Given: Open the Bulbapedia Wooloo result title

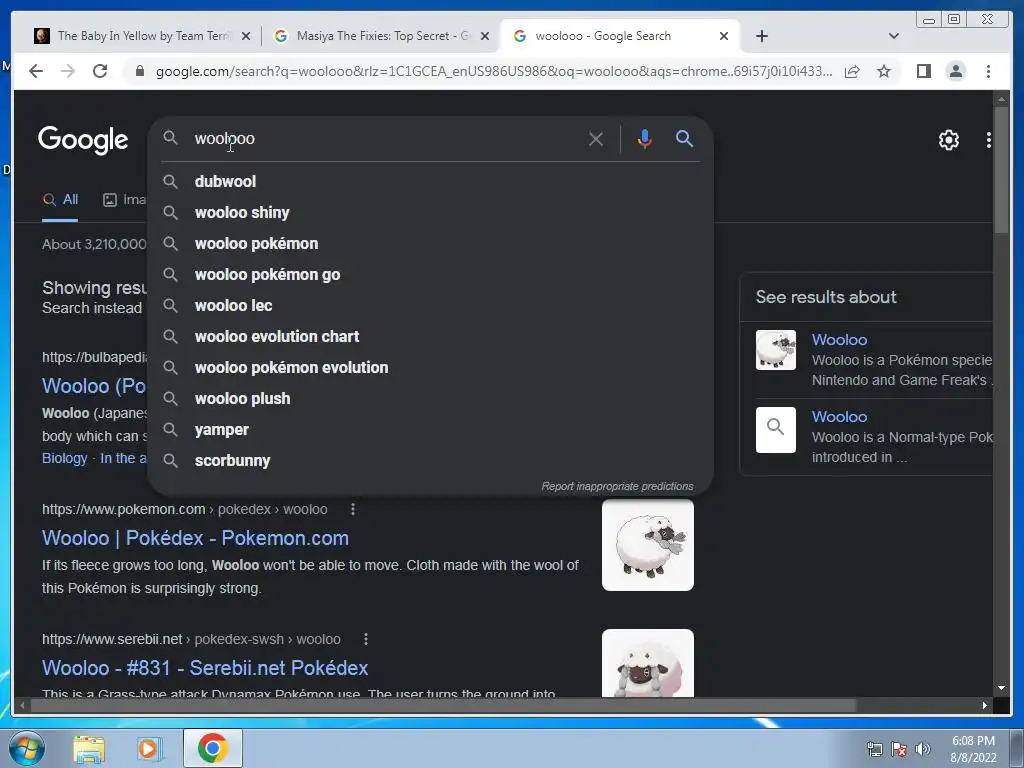Looking at the screenshot, I should (94, 386).
